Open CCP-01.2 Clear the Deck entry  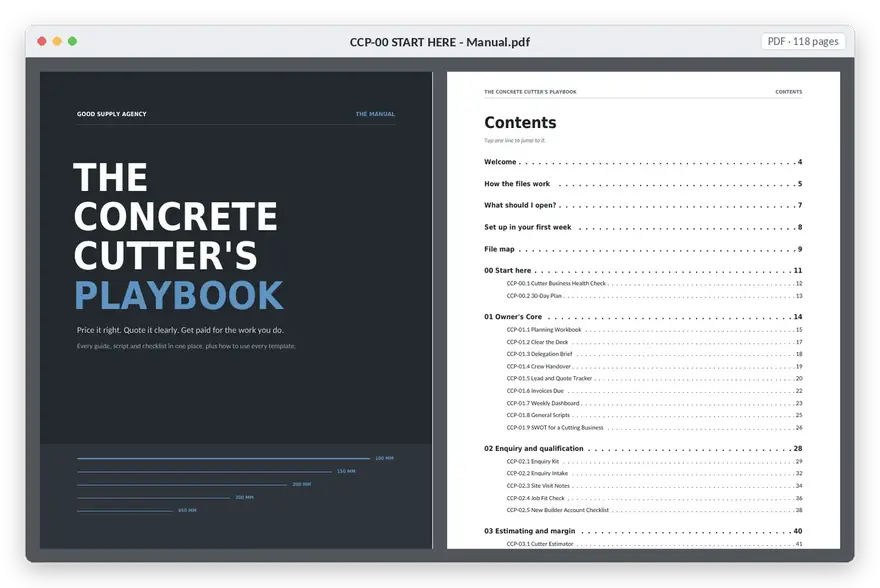pyautogui.click(x=654, y=342)
